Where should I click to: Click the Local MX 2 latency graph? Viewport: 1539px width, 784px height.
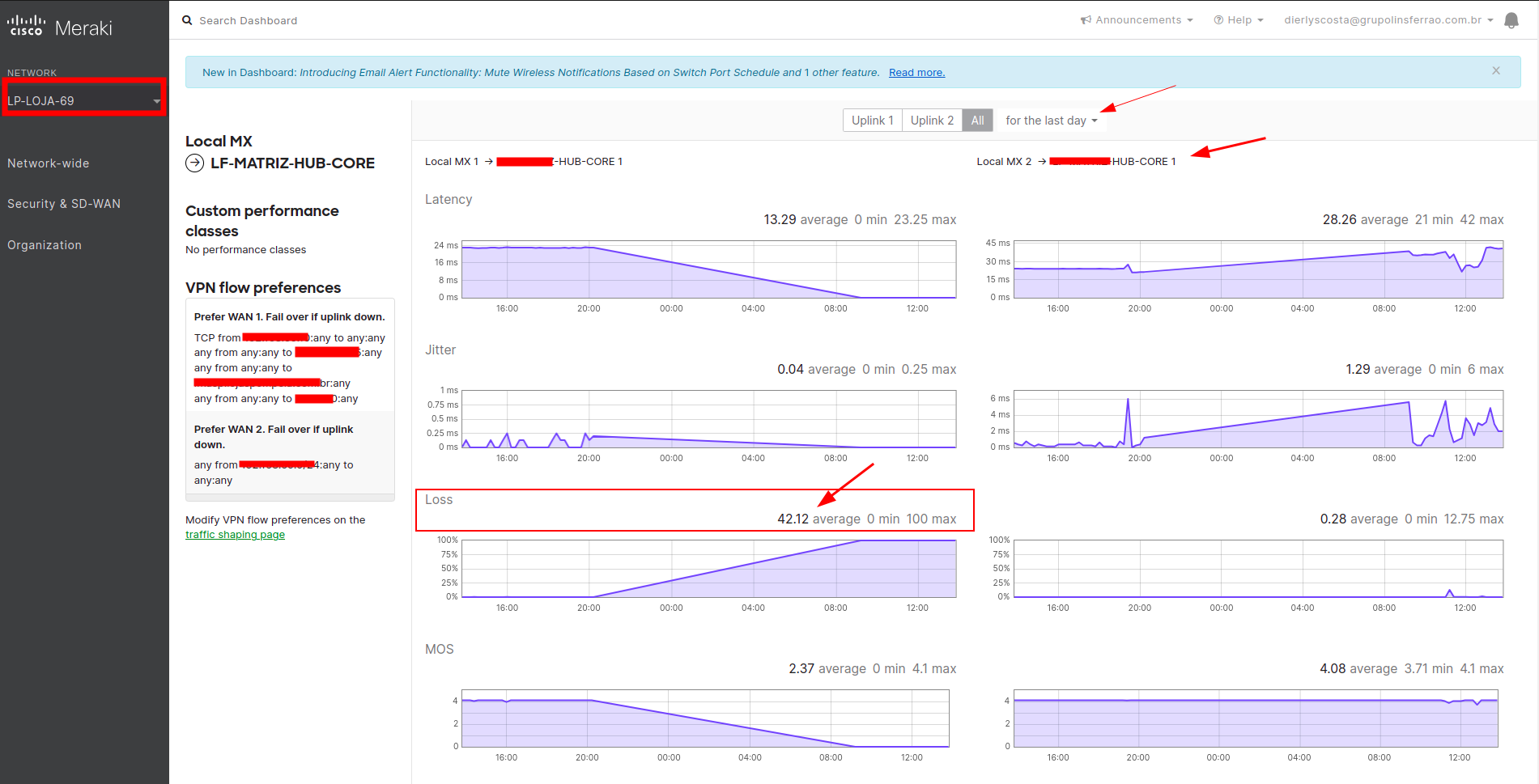(x=1258, y=269)
